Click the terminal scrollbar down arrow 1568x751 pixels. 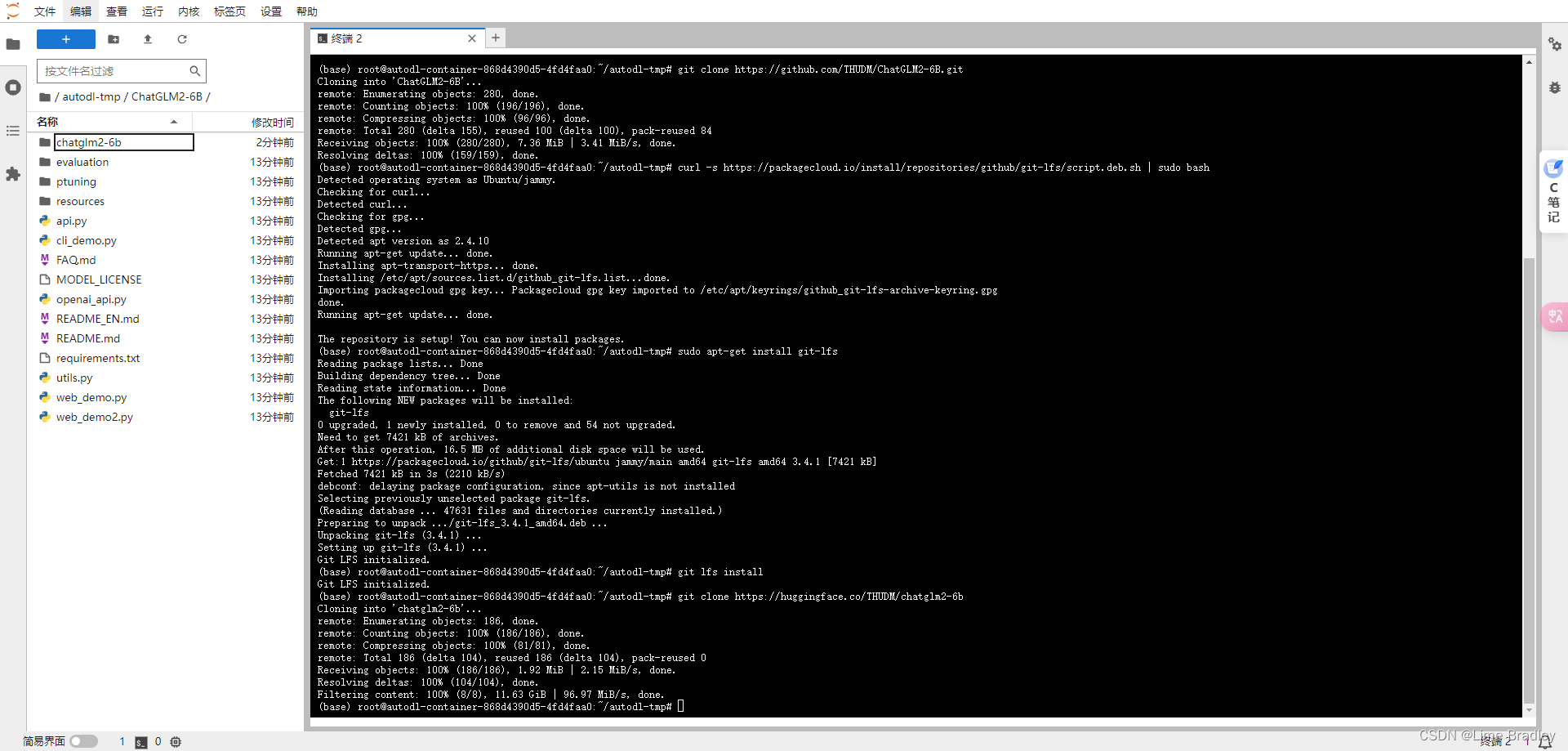(x=1529, y=710)
